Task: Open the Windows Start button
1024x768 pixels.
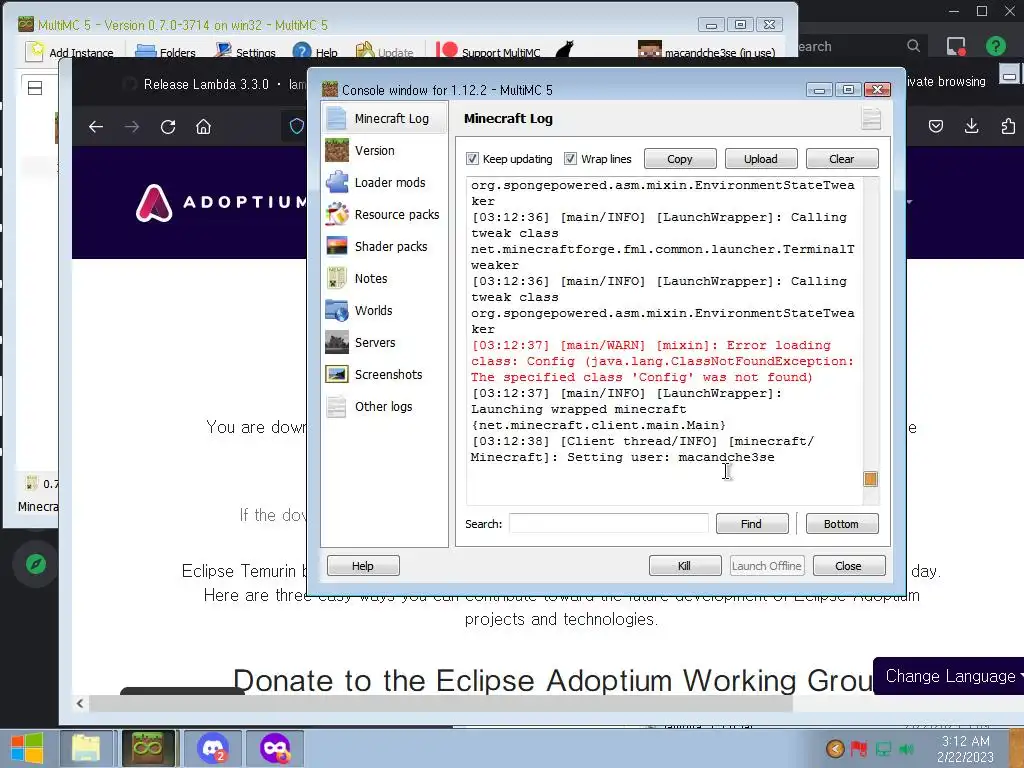Action: point(27,748)
